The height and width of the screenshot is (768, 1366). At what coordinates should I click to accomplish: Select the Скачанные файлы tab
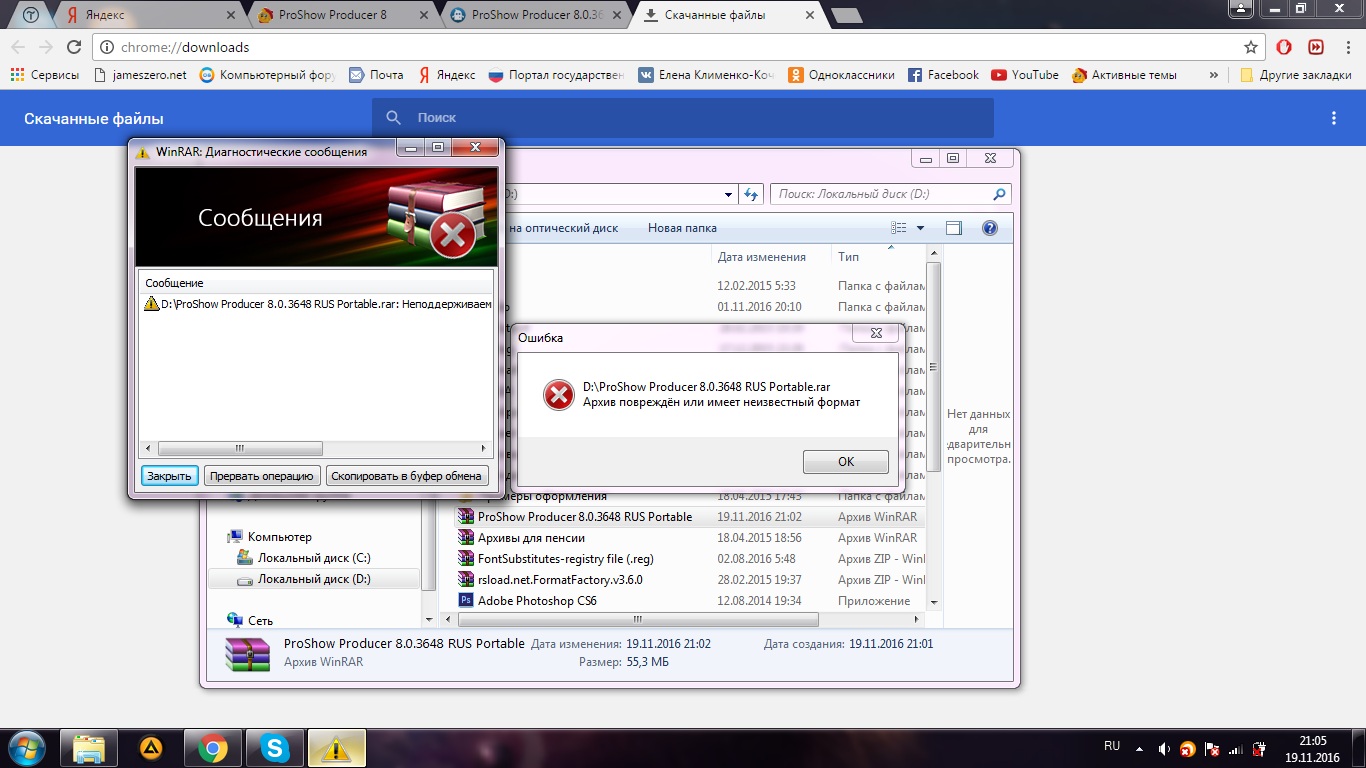[x=727, y=15]
